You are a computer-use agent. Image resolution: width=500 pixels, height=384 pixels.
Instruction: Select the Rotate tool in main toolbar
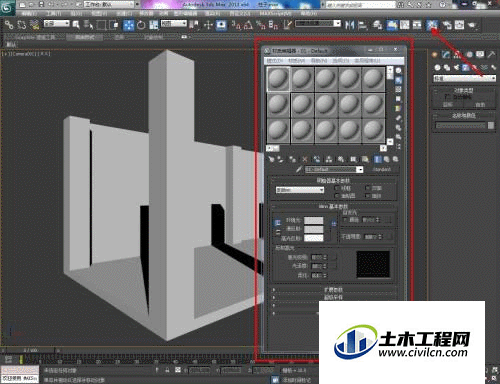coord(141,25)
